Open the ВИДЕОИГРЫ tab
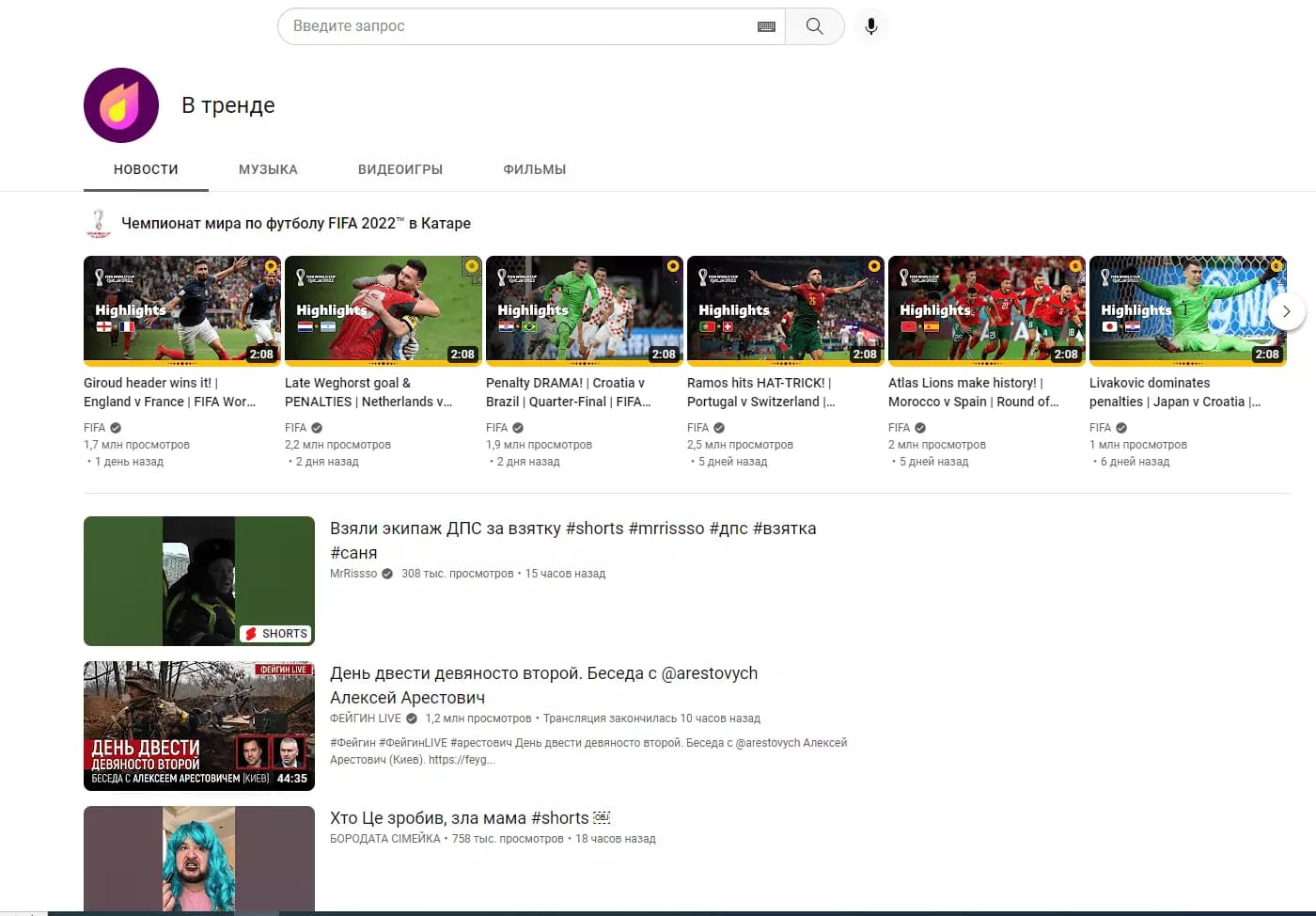Image resolution: width=1316 pixels, height=916 pixels. click(x=400, y=169)
